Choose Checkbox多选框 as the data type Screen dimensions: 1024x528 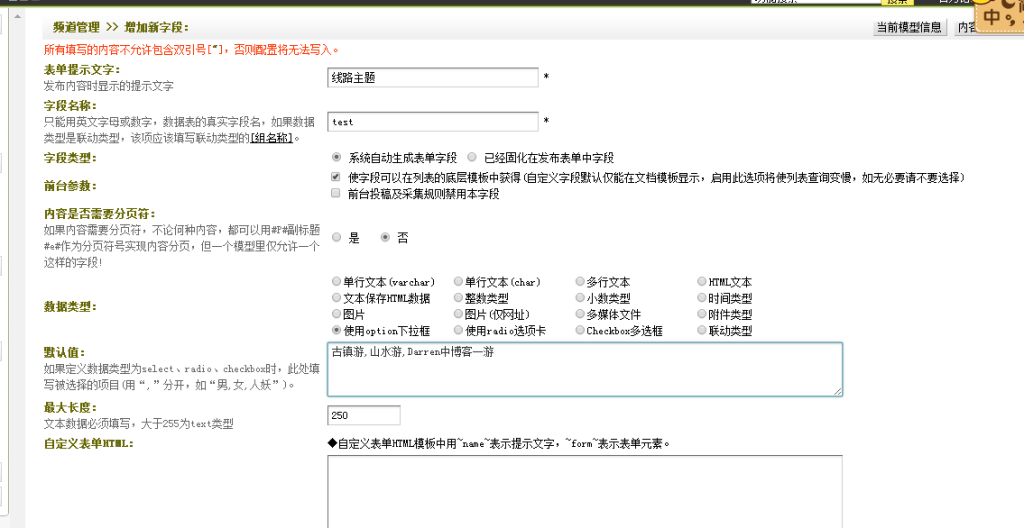580,330
